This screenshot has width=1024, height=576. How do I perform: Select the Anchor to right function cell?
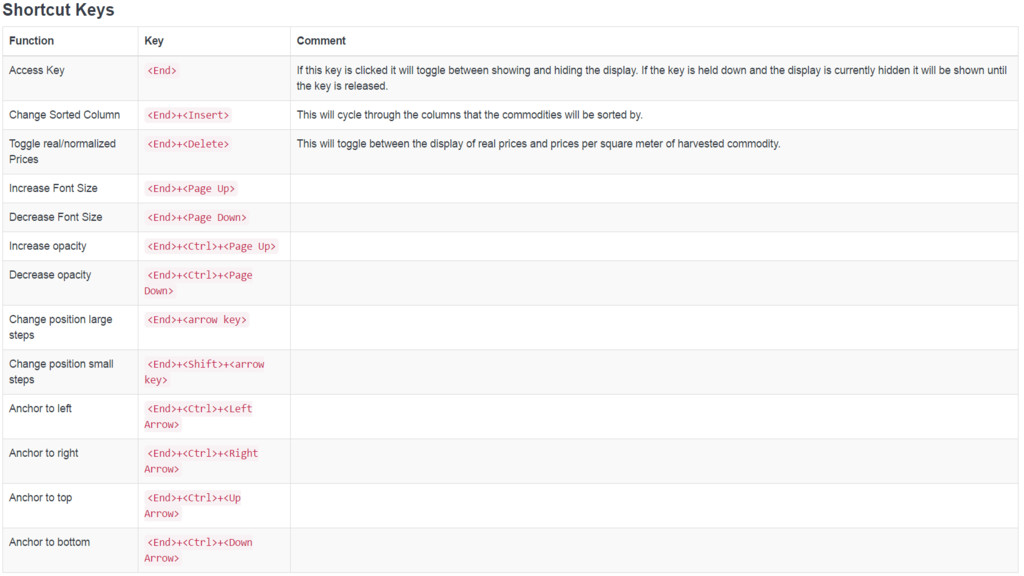pos(44,453)
